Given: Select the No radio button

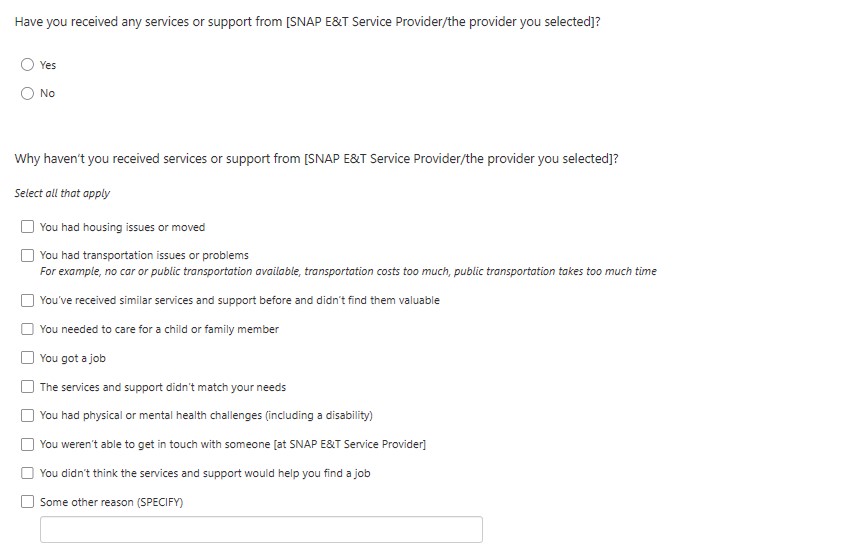Looking at the screenshot, I should (x=27, y=93).
